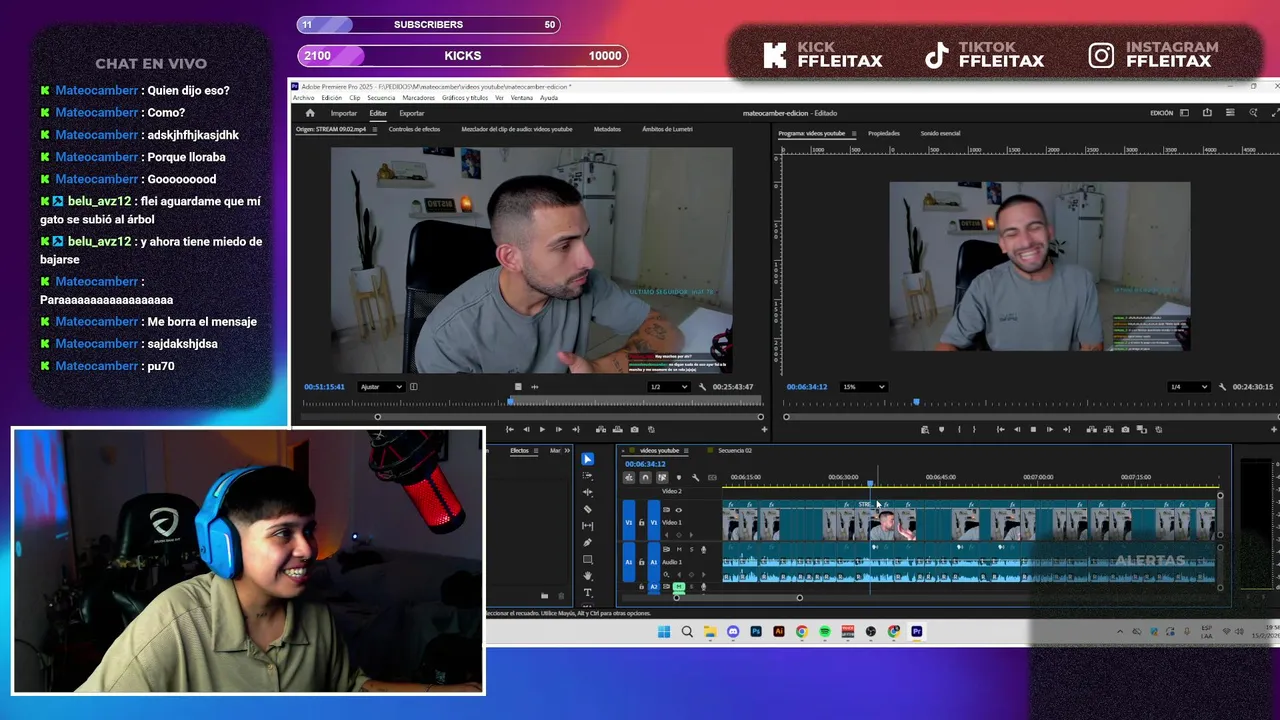The height and width of the screenshot is (720, 1280).
Task: Select the Ripple Edit tool
Action: pyautogui.click(x=588, y=492)
